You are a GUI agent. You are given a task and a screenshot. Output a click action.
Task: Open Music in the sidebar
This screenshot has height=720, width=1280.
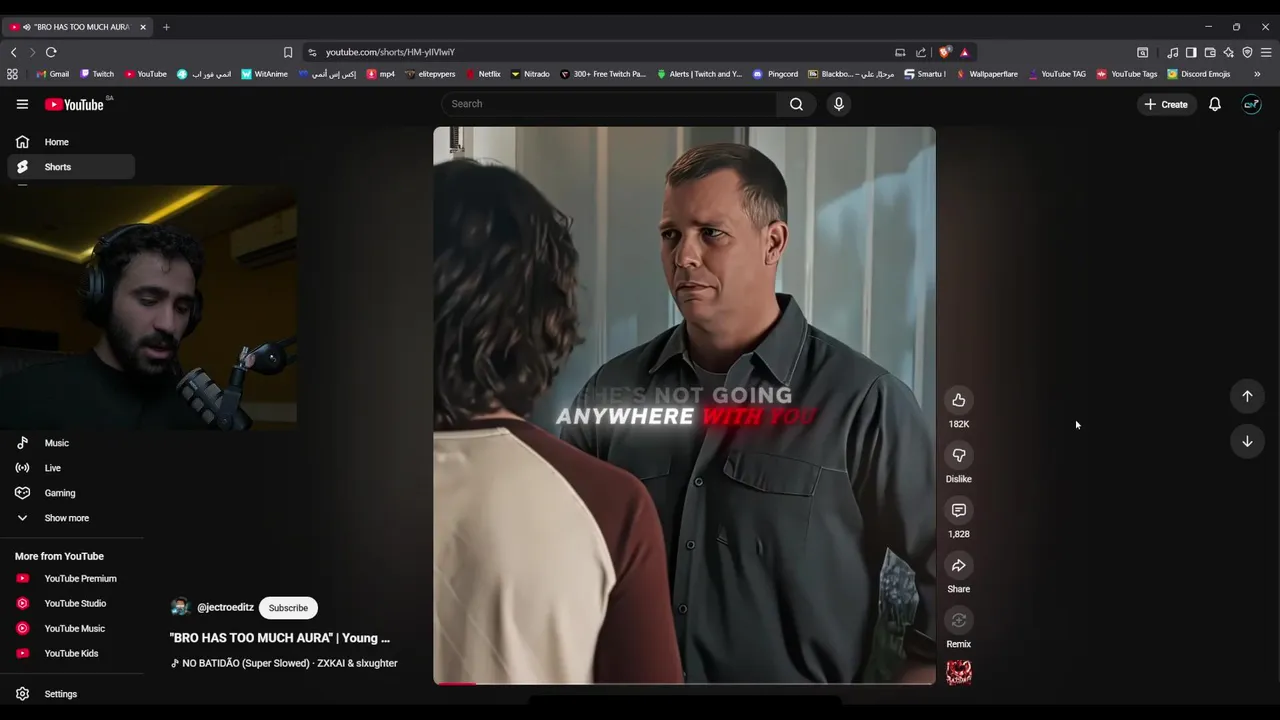70,443
